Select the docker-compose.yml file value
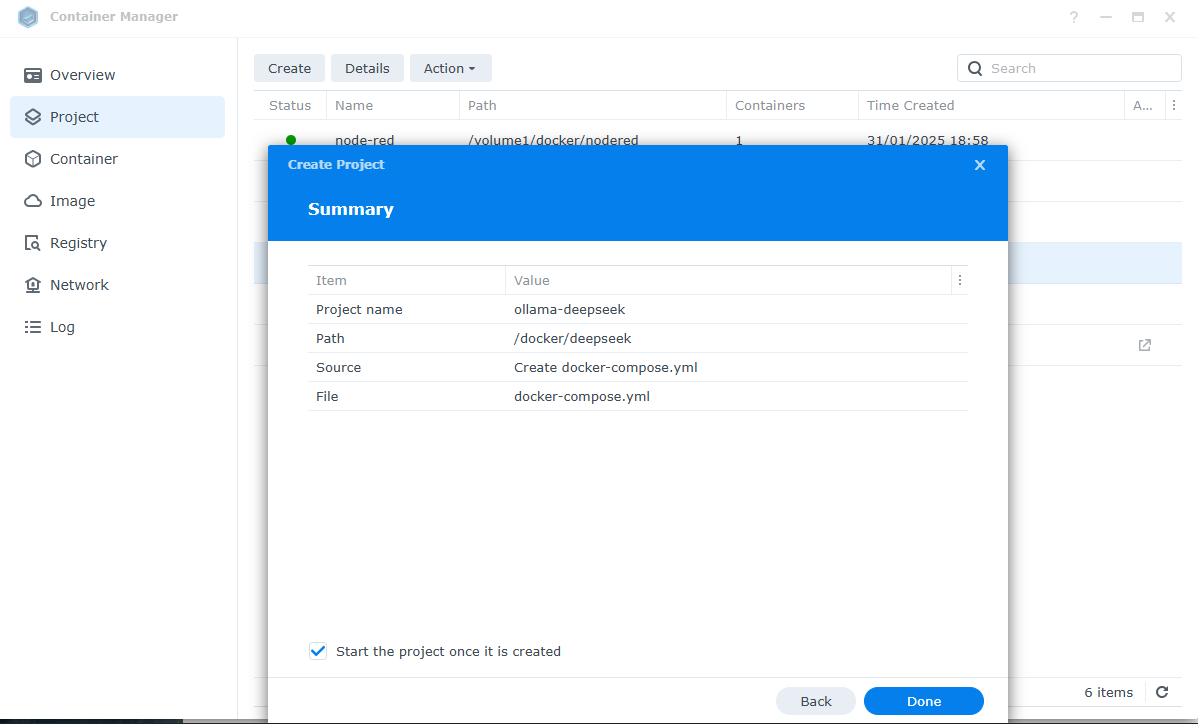The width and height of the screenshot is (1198, 724). (581, 396)
